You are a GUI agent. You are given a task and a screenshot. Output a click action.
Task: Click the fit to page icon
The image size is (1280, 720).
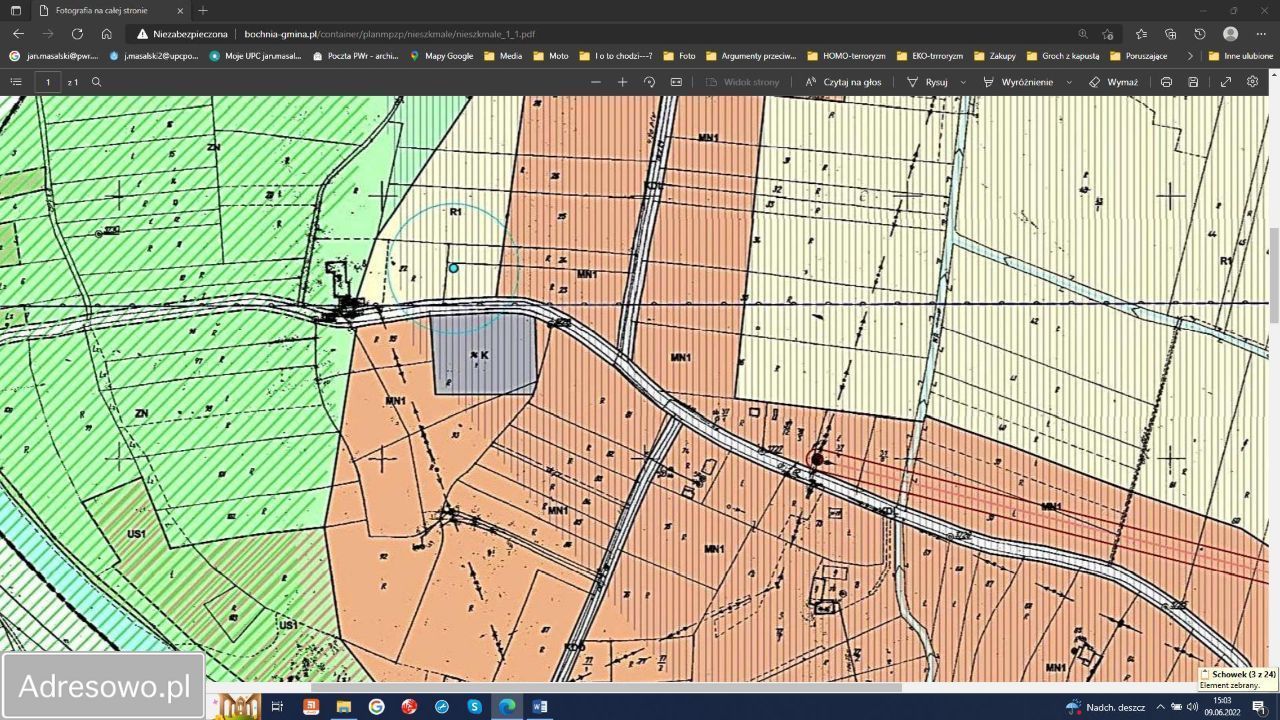pyautogui.click(x=676, y=82)
